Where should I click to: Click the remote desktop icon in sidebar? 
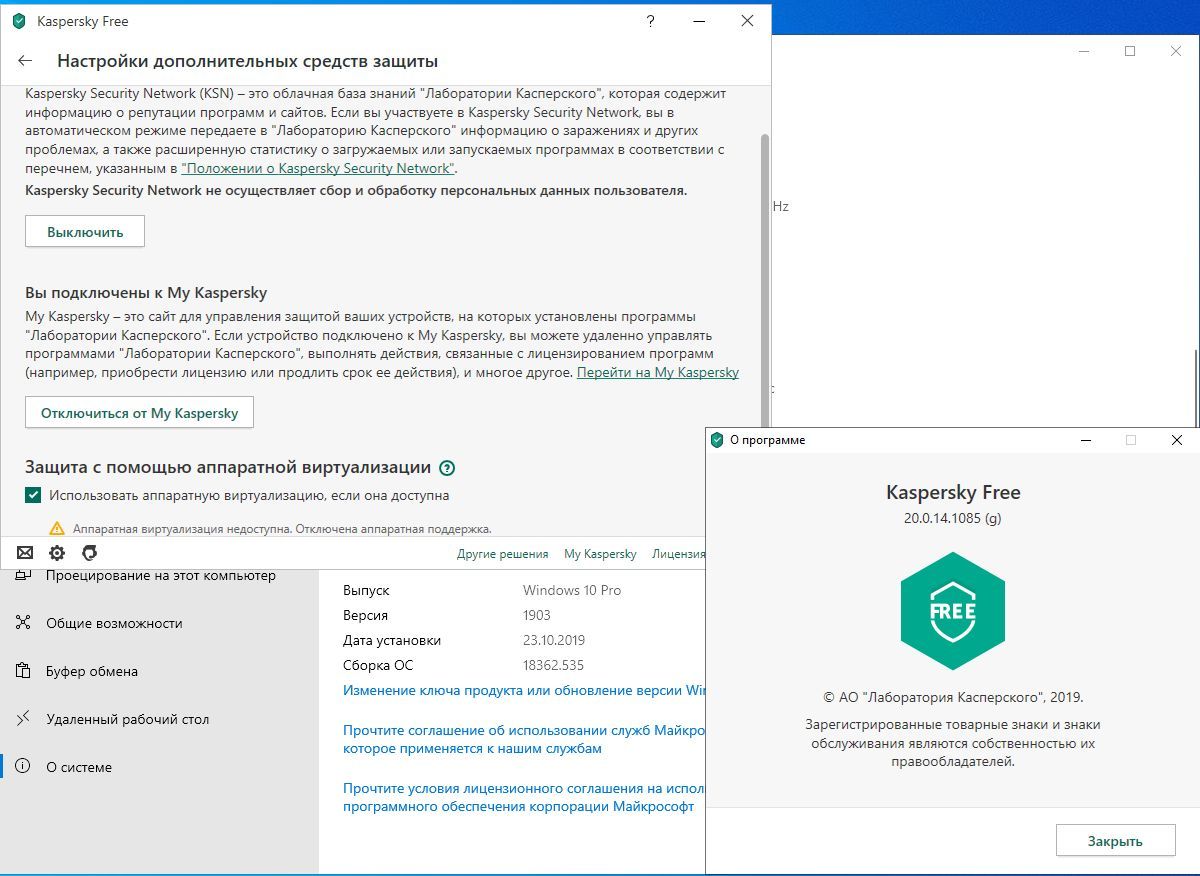pos(24,719)
